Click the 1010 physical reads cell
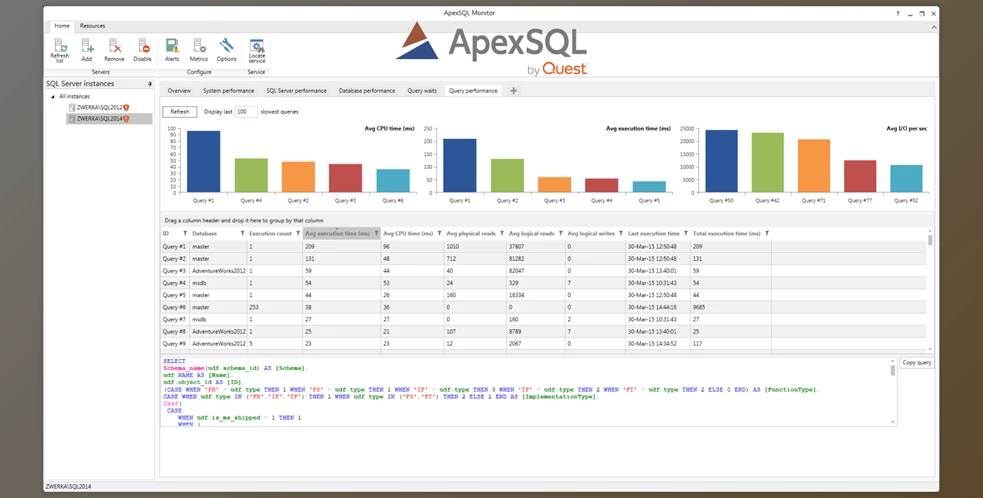The image size is (983, 498). [x=475, y=246]
